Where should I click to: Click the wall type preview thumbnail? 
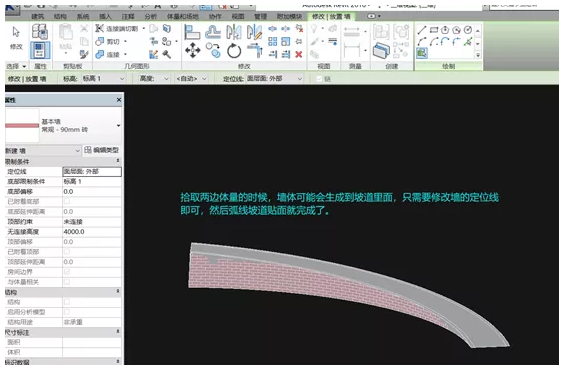click(22, 126)
